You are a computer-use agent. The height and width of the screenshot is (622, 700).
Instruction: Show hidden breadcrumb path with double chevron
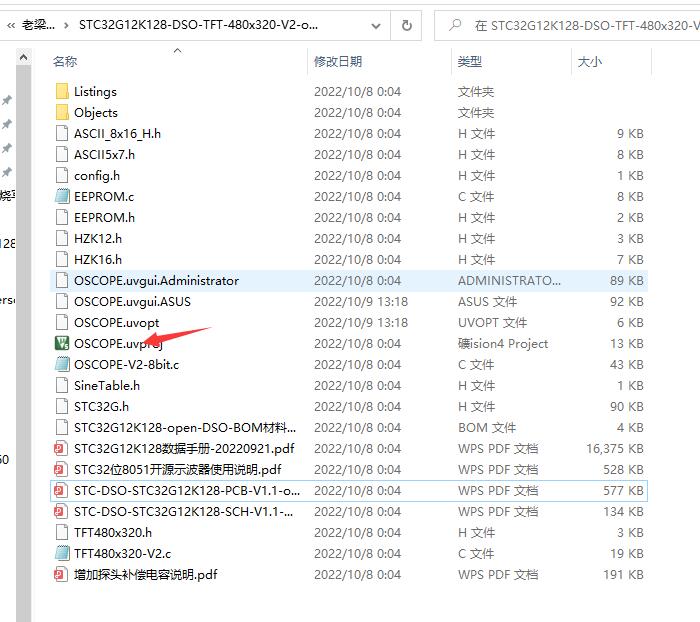coord(11,25)
